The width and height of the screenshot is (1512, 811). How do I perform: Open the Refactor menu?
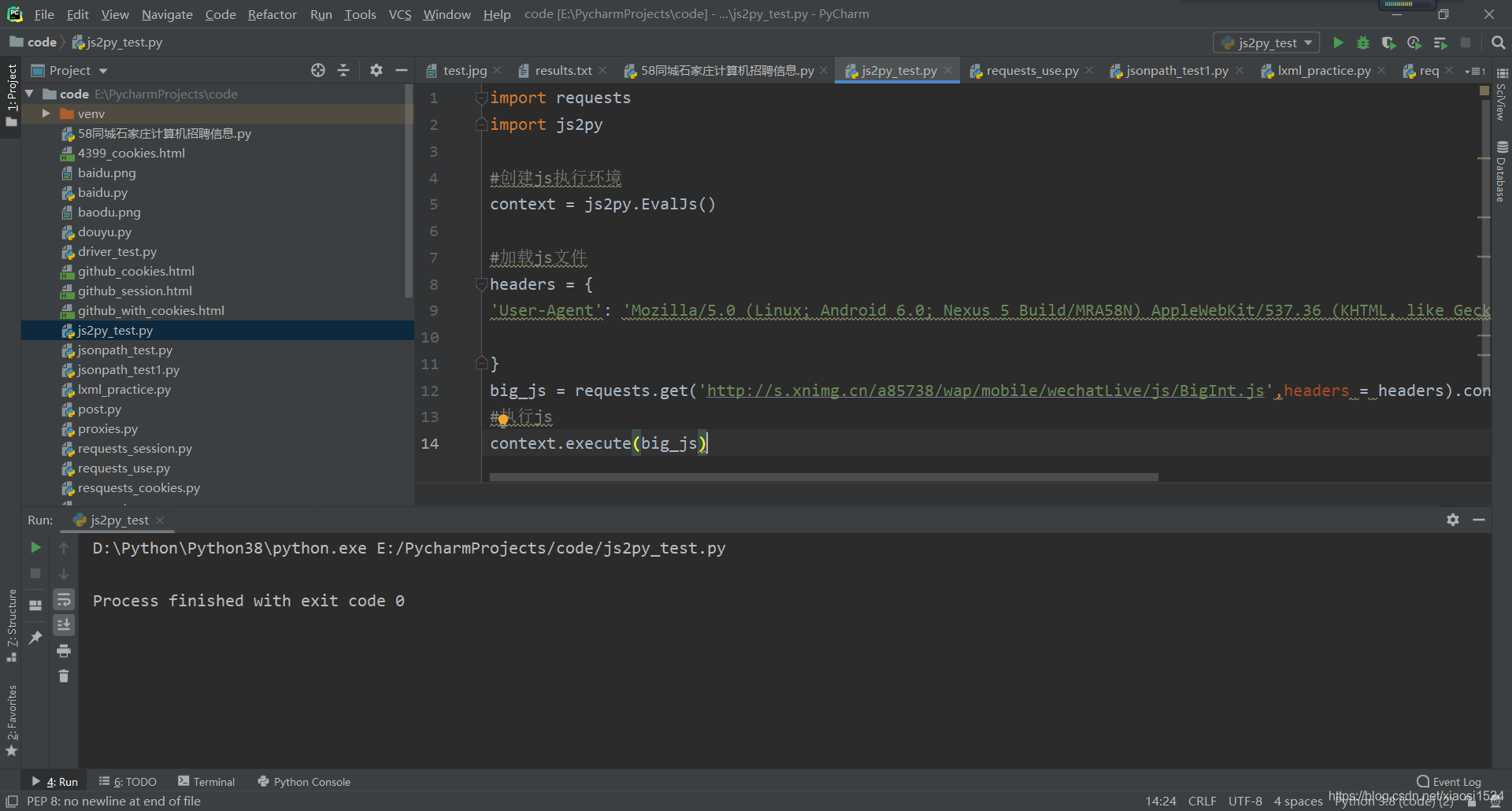272,14
